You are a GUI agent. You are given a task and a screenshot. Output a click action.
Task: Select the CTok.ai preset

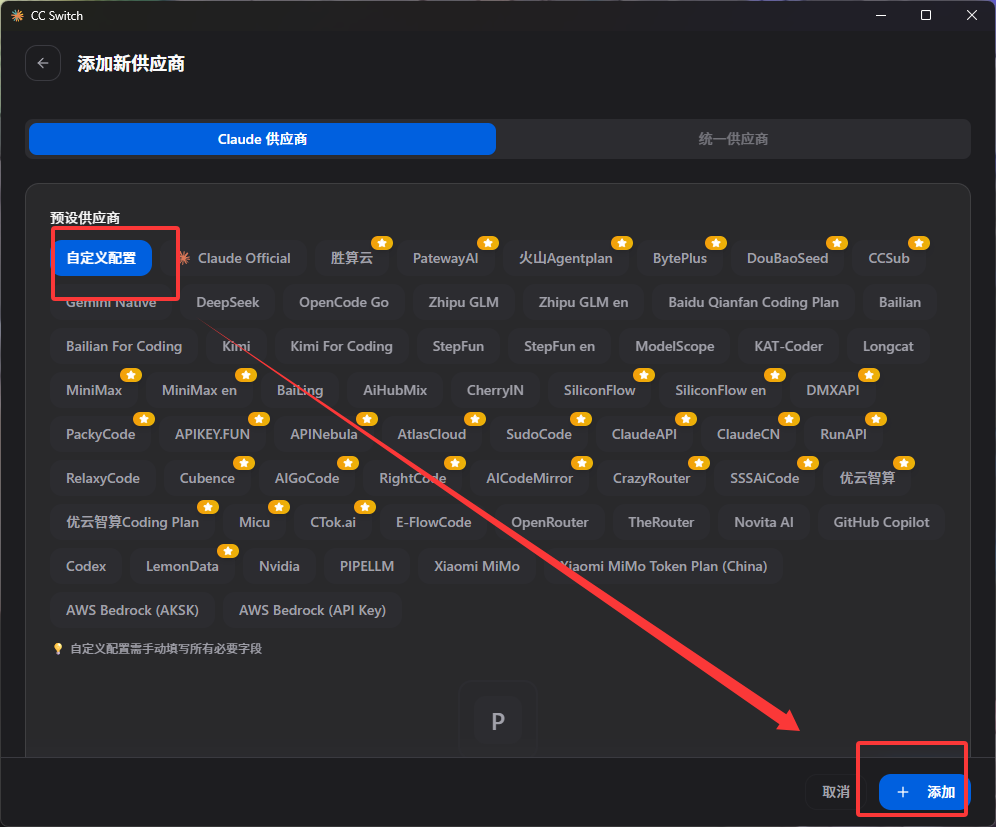[333, 522]
